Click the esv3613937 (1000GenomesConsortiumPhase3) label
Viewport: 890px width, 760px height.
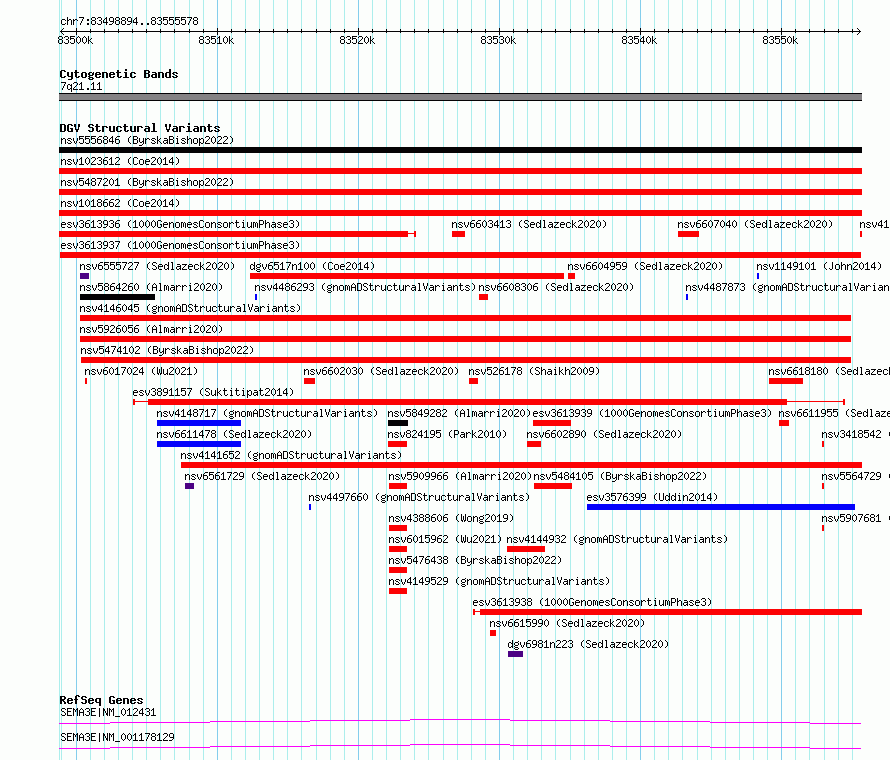[180, 245]
